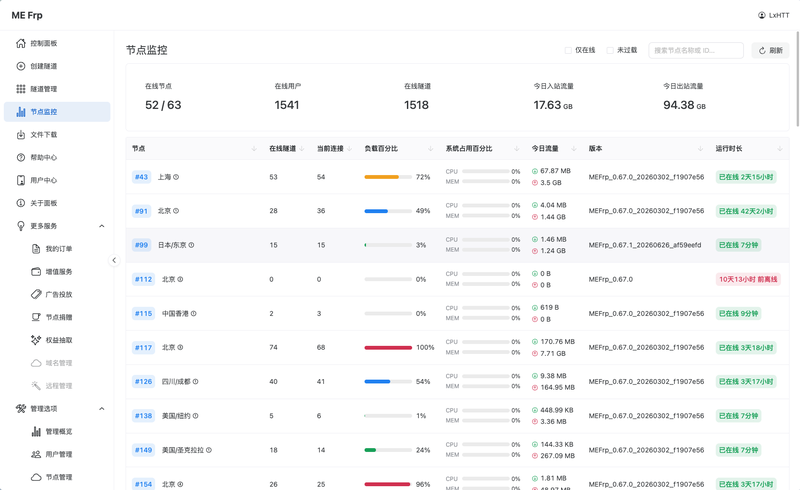
Task: Open 管理概览 under 管理选项
Action: [57, 431]
